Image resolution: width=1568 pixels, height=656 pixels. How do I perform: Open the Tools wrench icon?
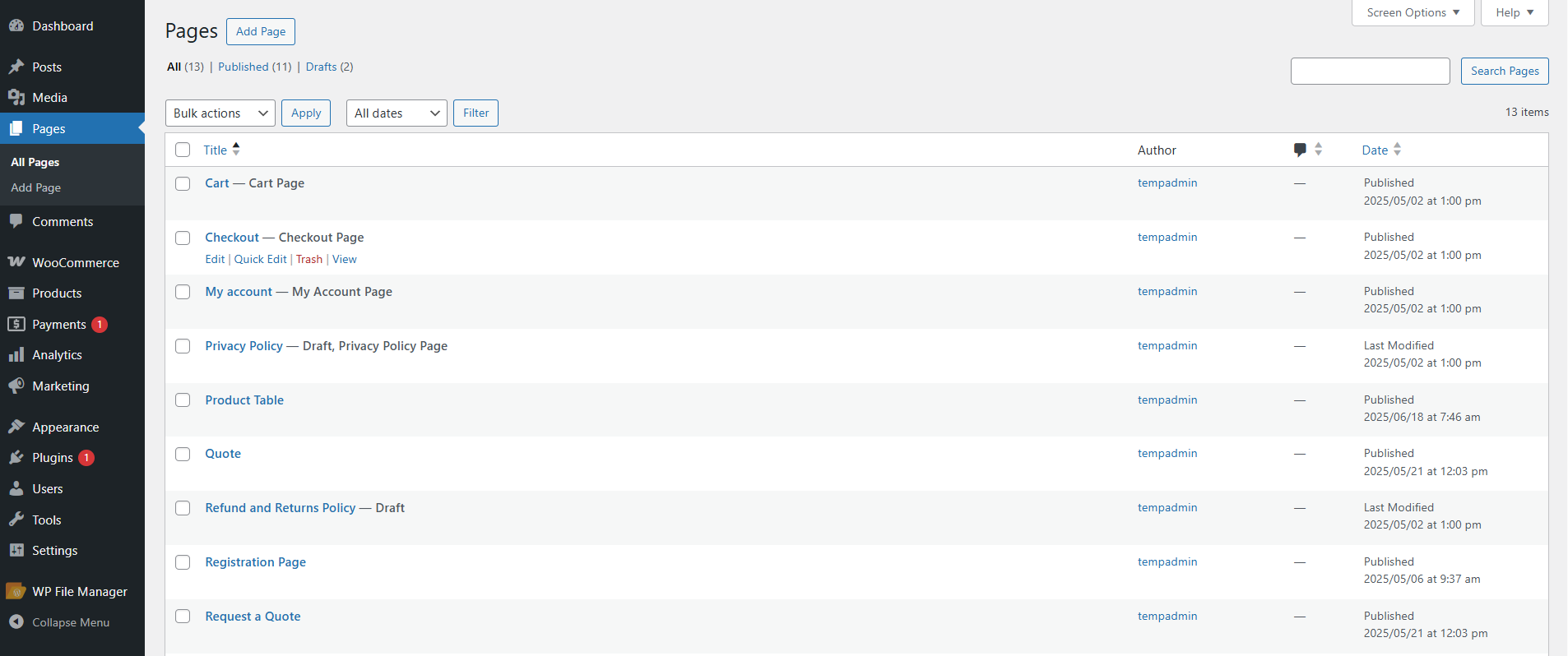[16, 520]
